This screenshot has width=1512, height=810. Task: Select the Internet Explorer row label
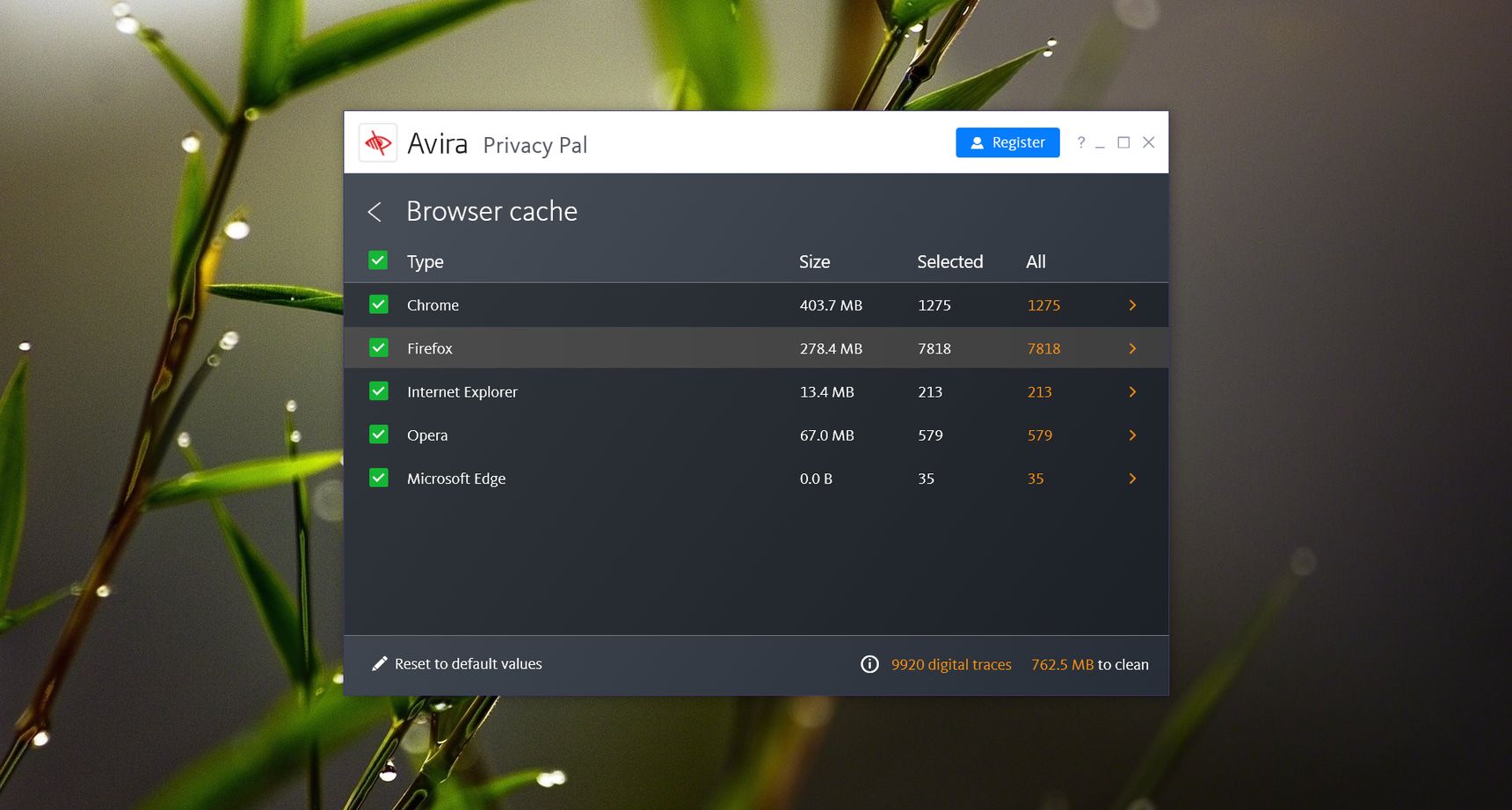point(462,392)
